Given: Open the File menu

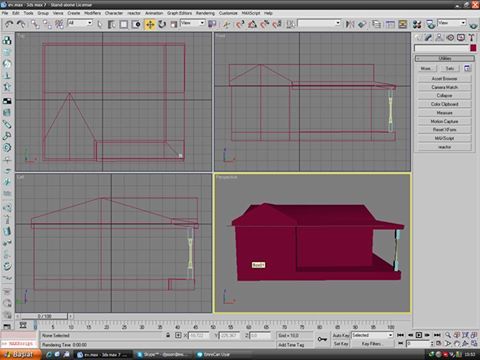Looking at the screenshot, I should pos(5,13).
